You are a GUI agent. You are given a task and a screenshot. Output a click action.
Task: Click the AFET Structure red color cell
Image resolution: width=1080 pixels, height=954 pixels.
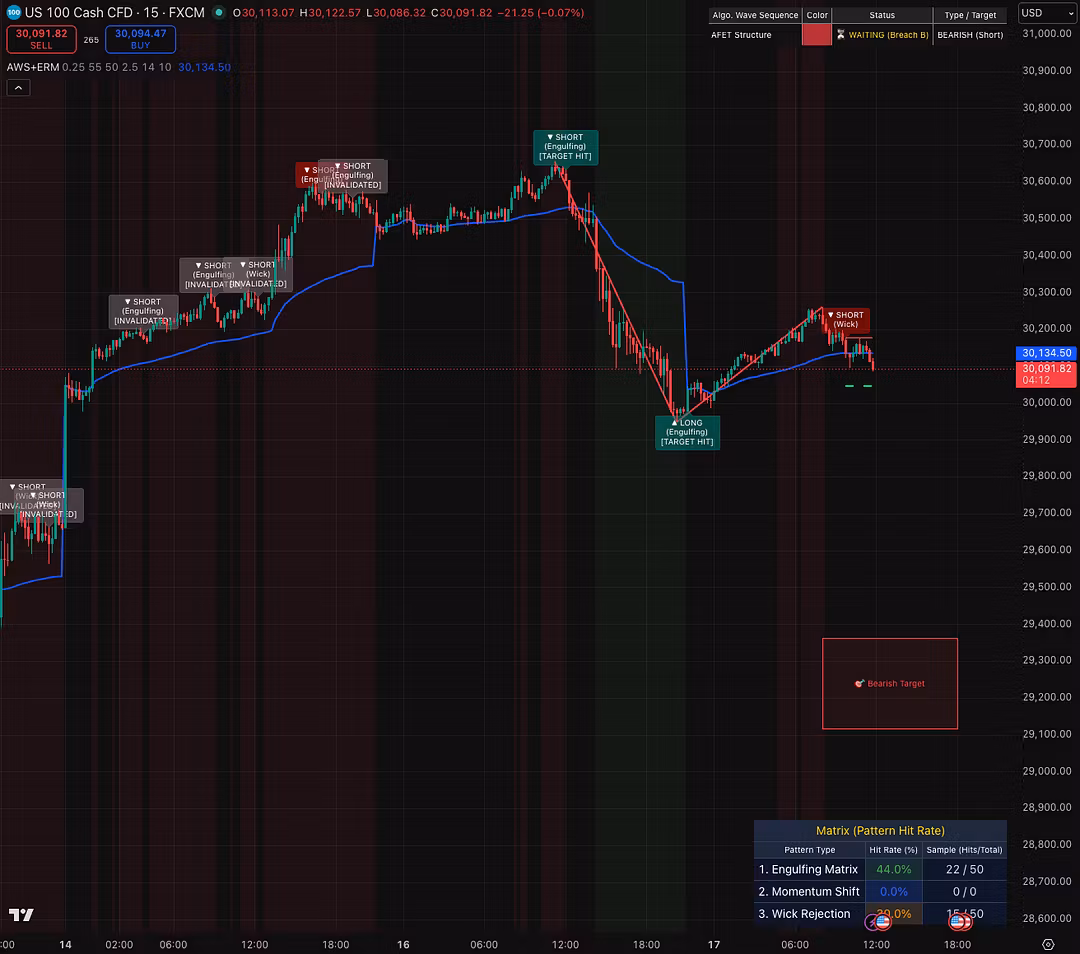click(817, 34)
